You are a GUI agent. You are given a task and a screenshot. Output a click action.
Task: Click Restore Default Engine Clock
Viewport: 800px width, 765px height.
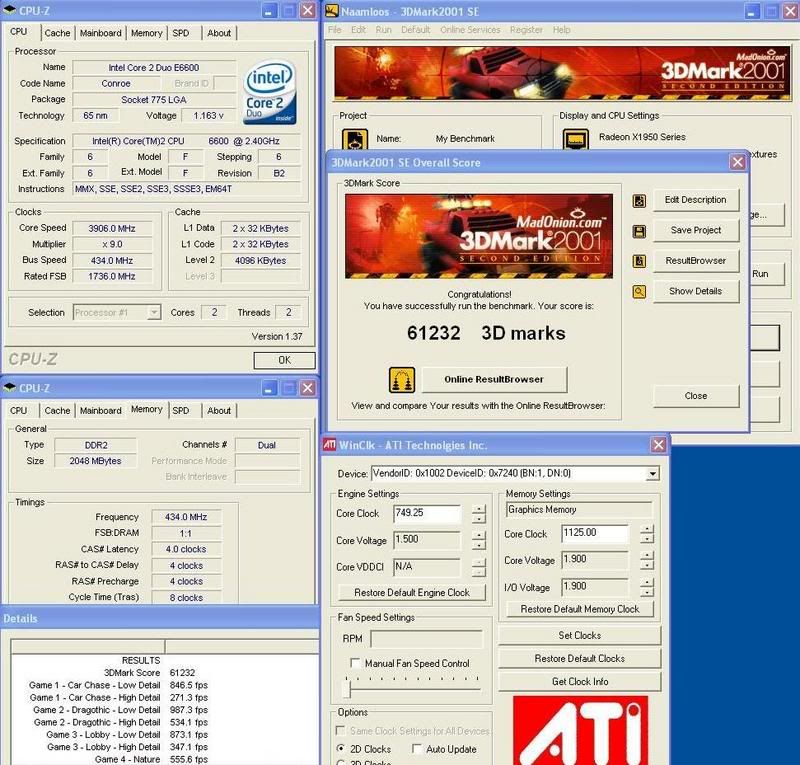[x=412, y=593]
